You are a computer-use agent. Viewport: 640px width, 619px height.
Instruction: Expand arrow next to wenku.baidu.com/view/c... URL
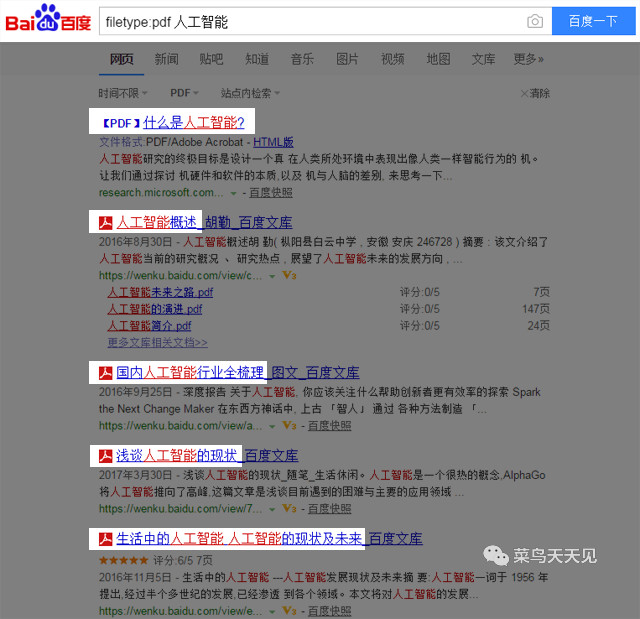(272, 276)
